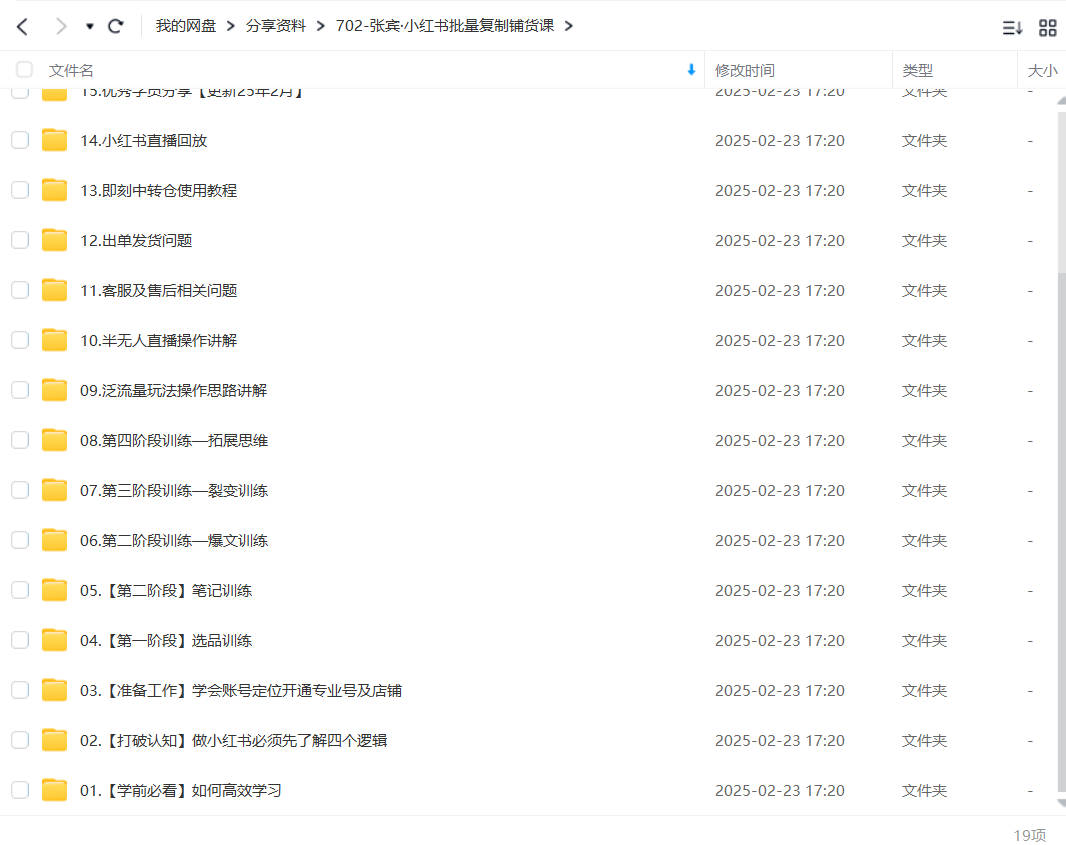Select checkbox of 02.【打破认知】 folder
1066x845 pixels.
coord(20,740)
